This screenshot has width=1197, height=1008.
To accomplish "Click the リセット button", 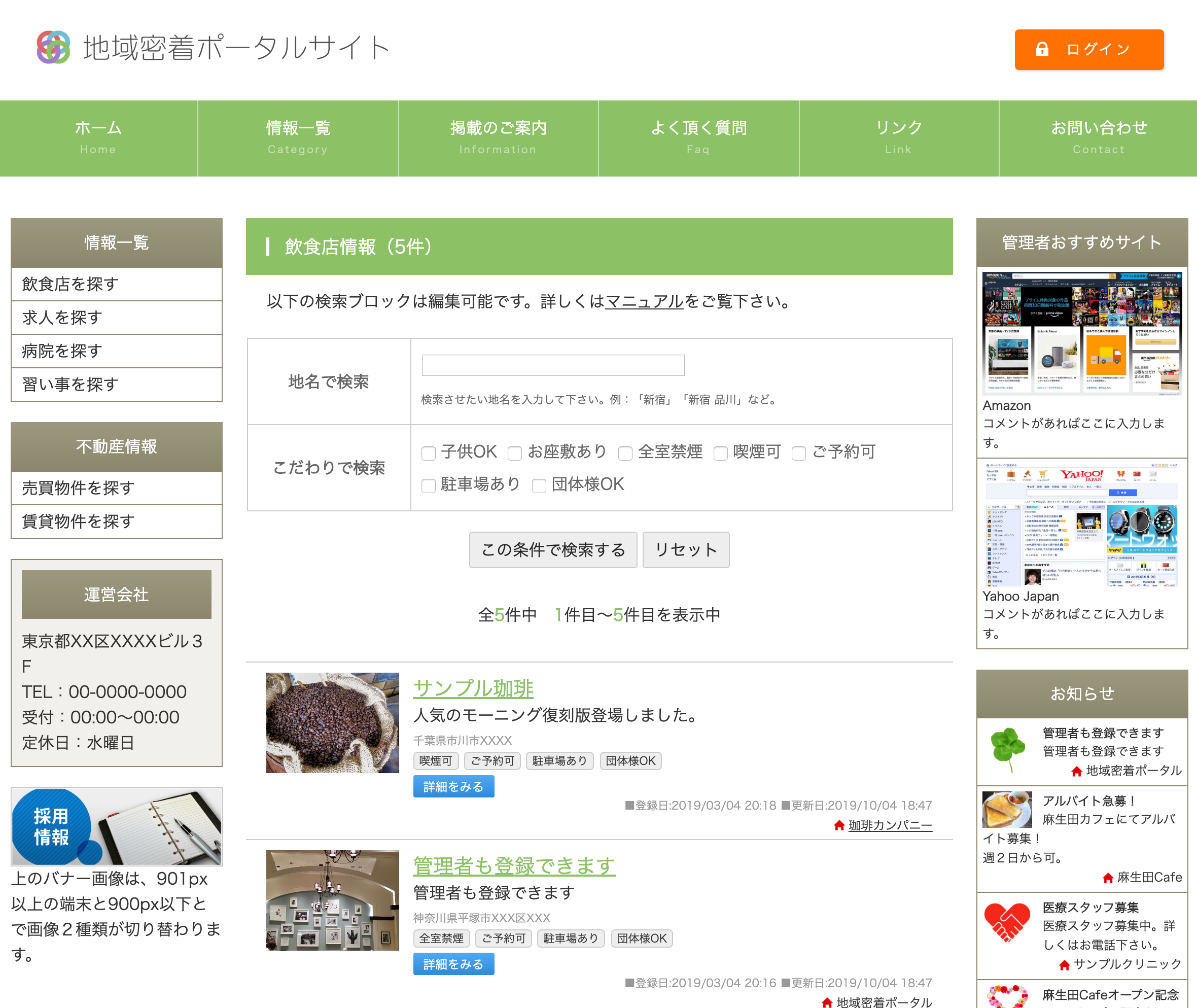I will coord(686,550).
